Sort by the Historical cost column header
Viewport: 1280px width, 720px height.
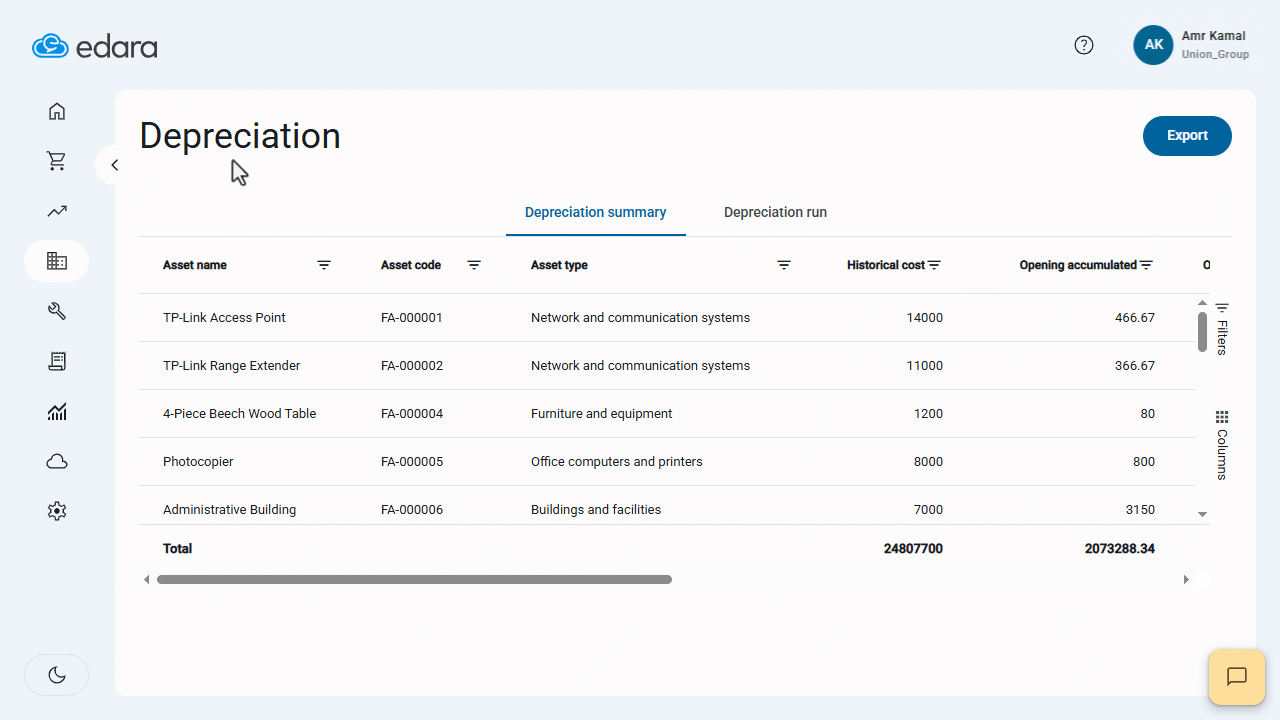coord(886,265)
